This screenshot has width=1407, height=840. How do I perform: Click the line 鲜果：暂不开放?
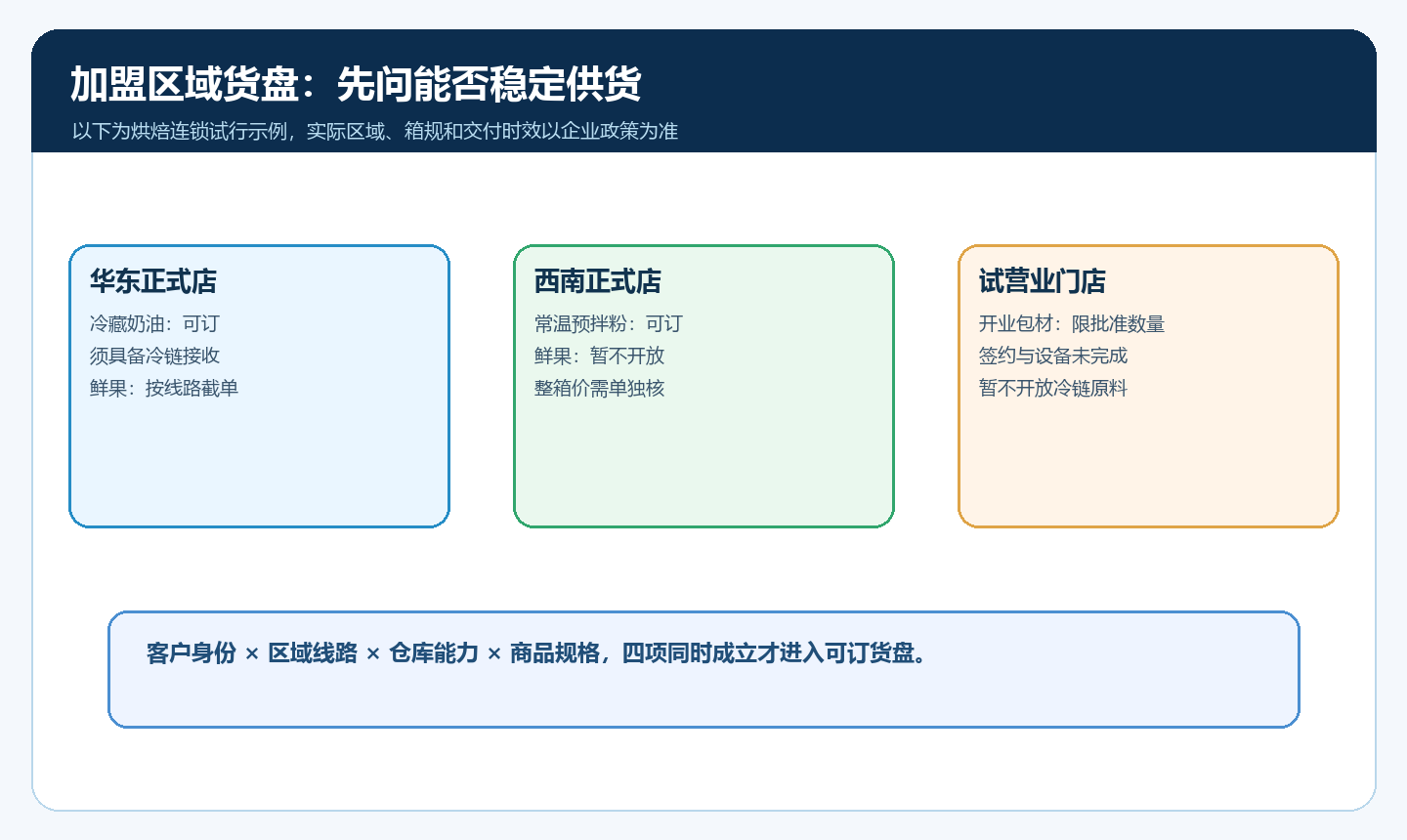(599, 356)
